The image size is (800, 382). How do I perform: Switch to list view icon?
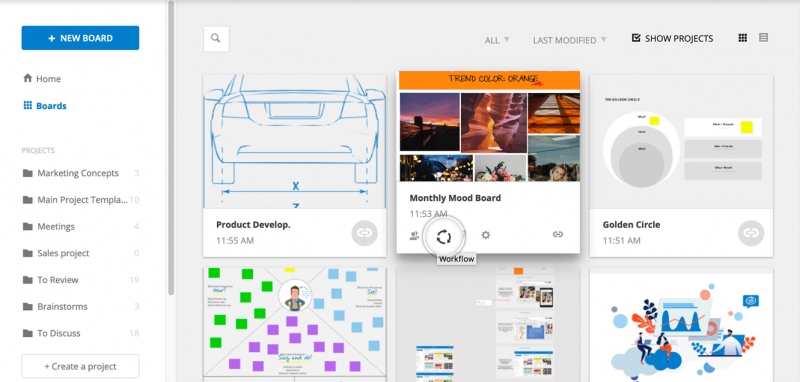[763, 37]
